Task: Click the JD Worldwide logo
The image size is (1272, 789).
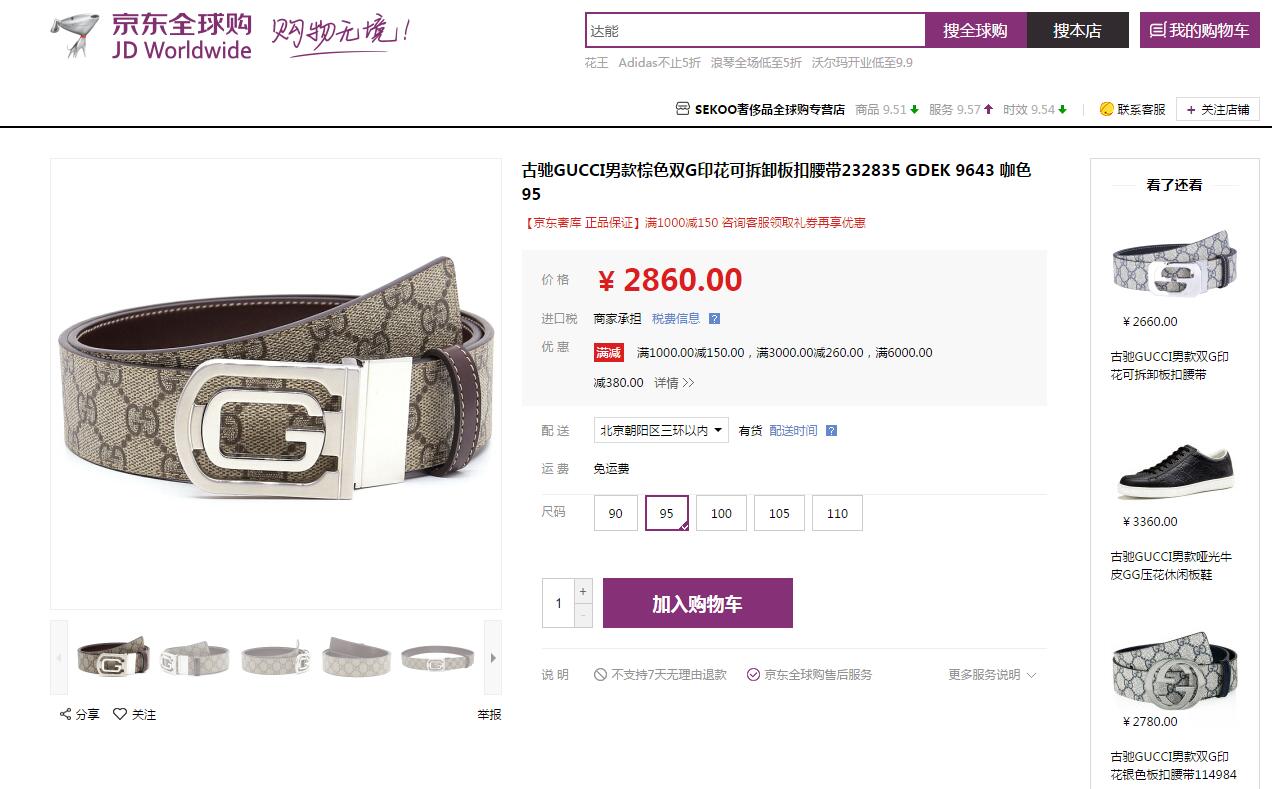Action: pos(151,37)
